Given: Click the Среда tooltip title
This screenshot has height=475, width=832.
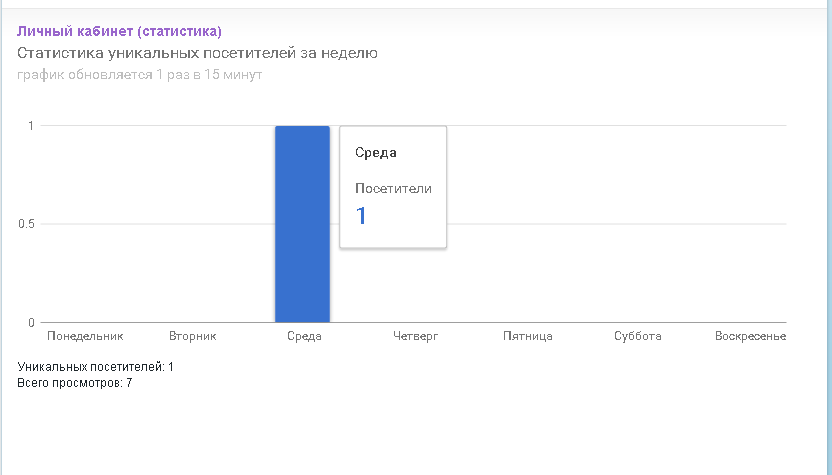Looking at the screenshot, I should [377, 154].
